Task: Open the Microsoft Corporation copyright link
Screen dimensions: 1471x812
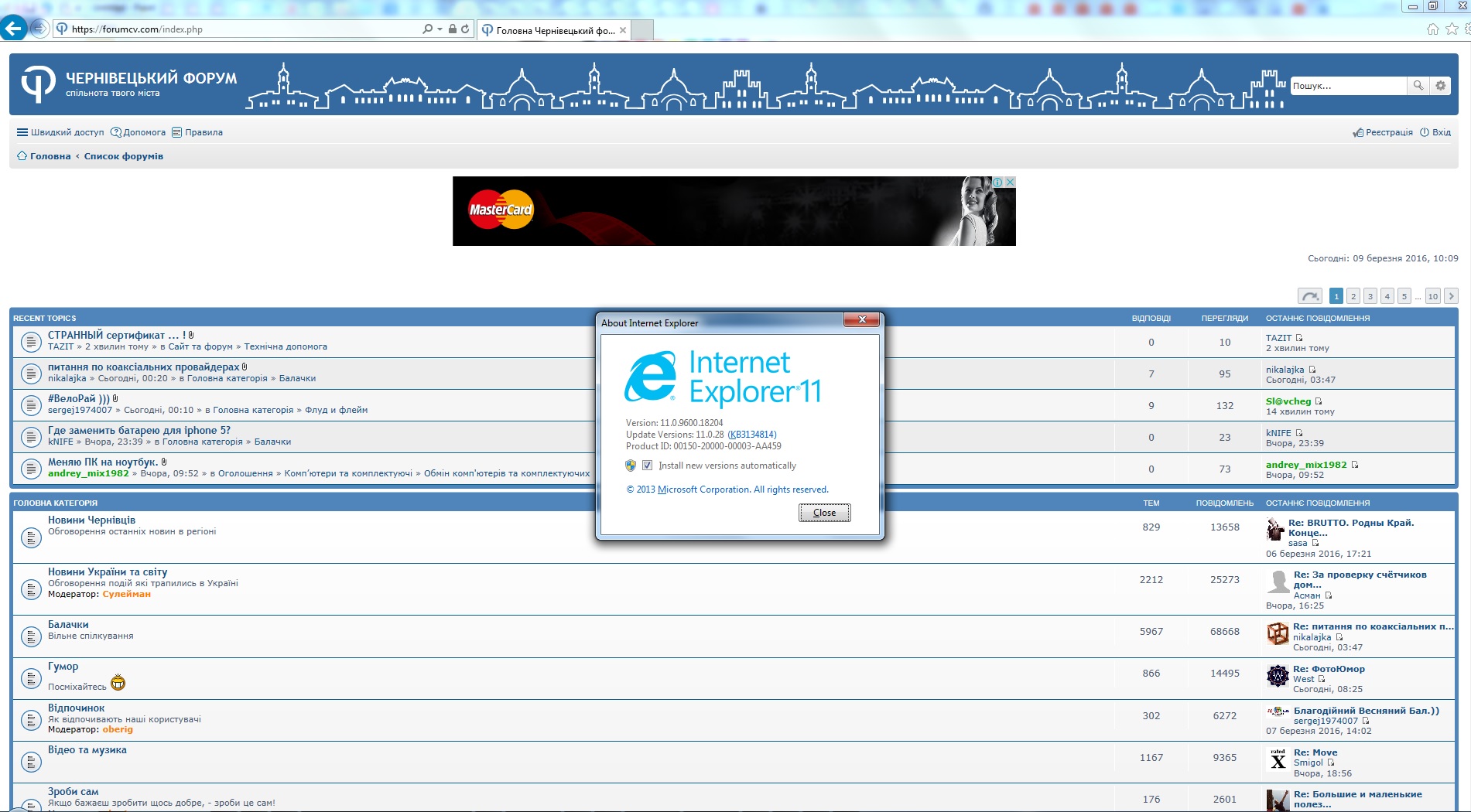Action: point(727,490)
